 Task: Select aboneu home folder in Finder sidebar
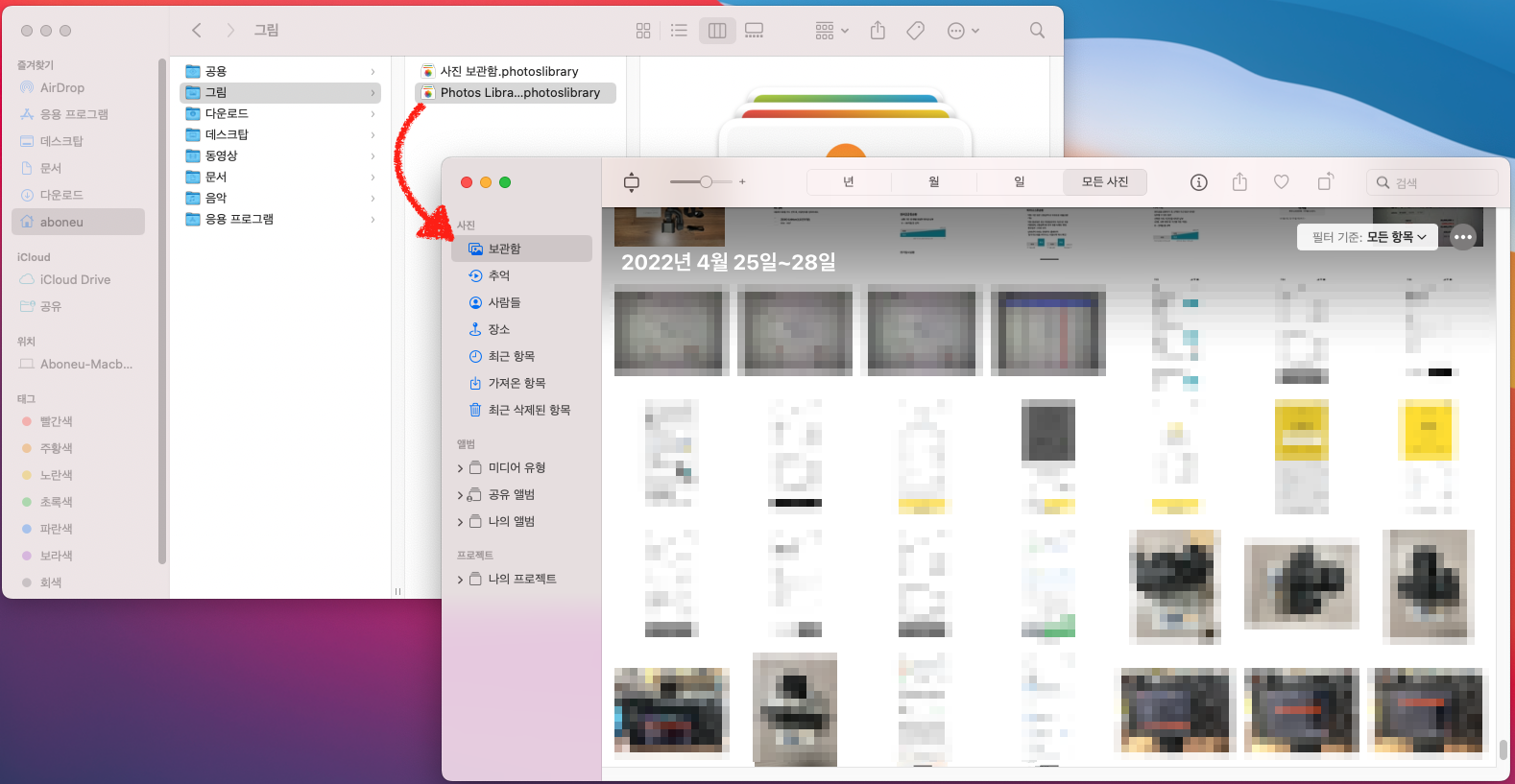tap(78, 222)
